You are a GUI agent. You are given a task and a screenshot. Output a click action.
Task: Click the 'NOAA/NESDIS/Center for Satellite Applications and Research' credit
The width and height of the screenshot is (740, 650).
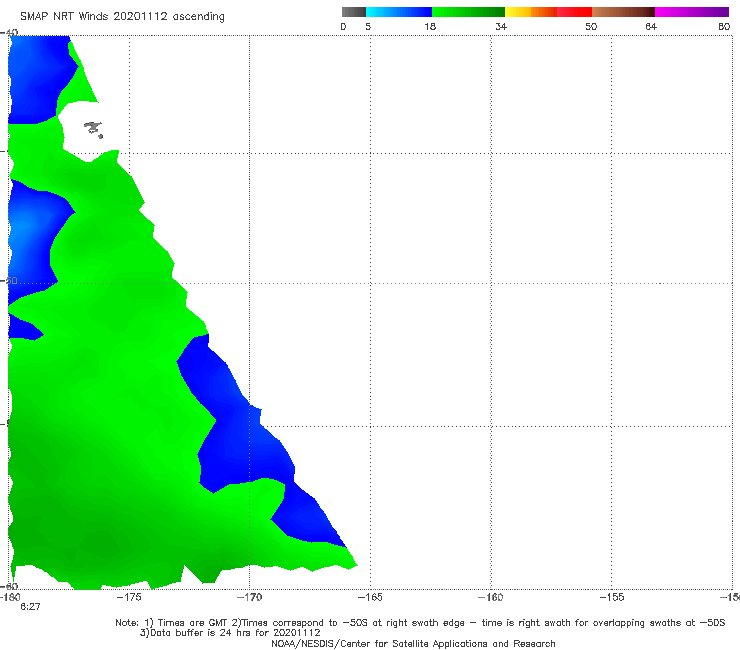coord(413,643)
